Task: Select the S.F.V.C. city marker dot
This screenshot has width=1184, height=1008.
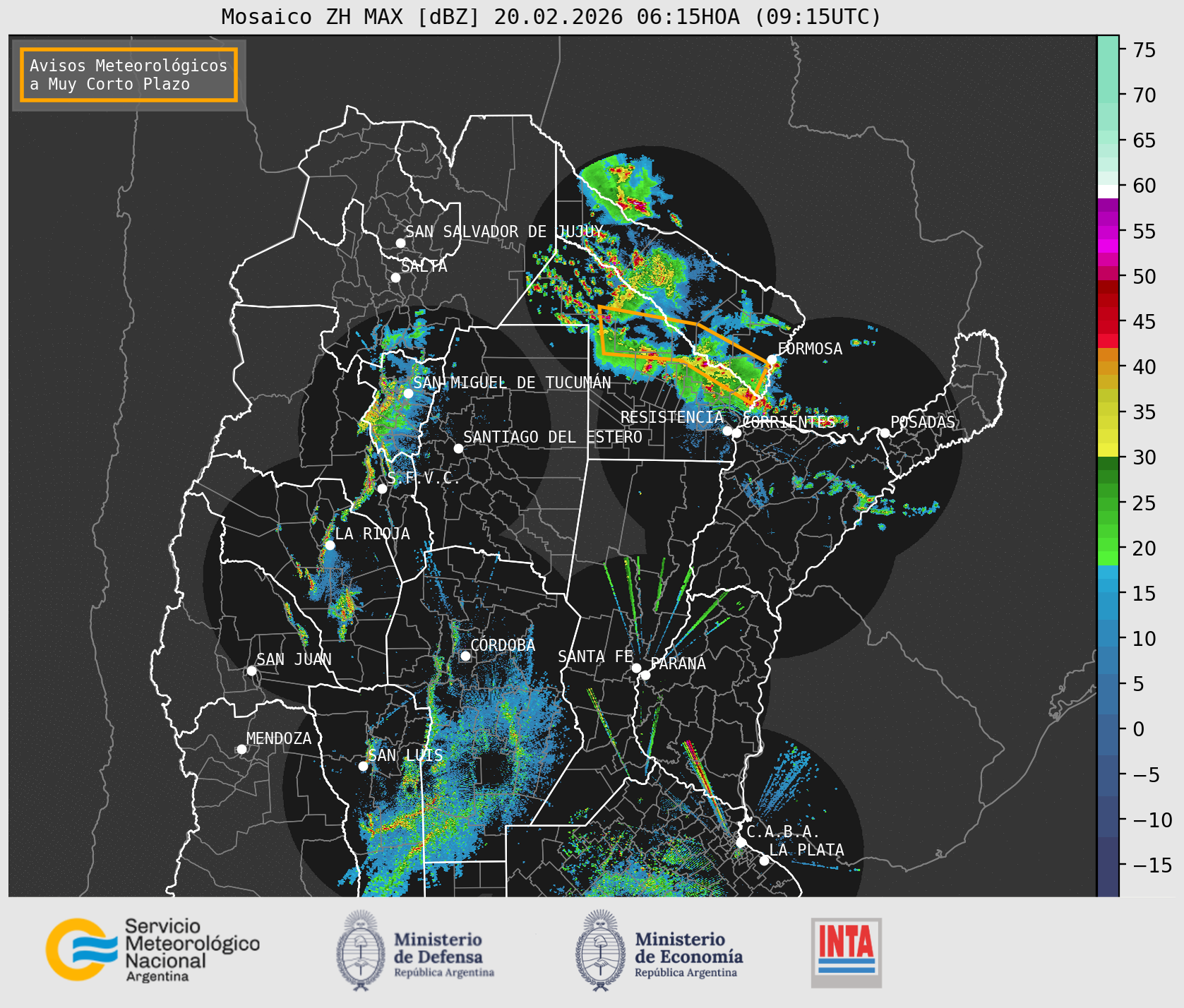Action: tap(382, 488)
